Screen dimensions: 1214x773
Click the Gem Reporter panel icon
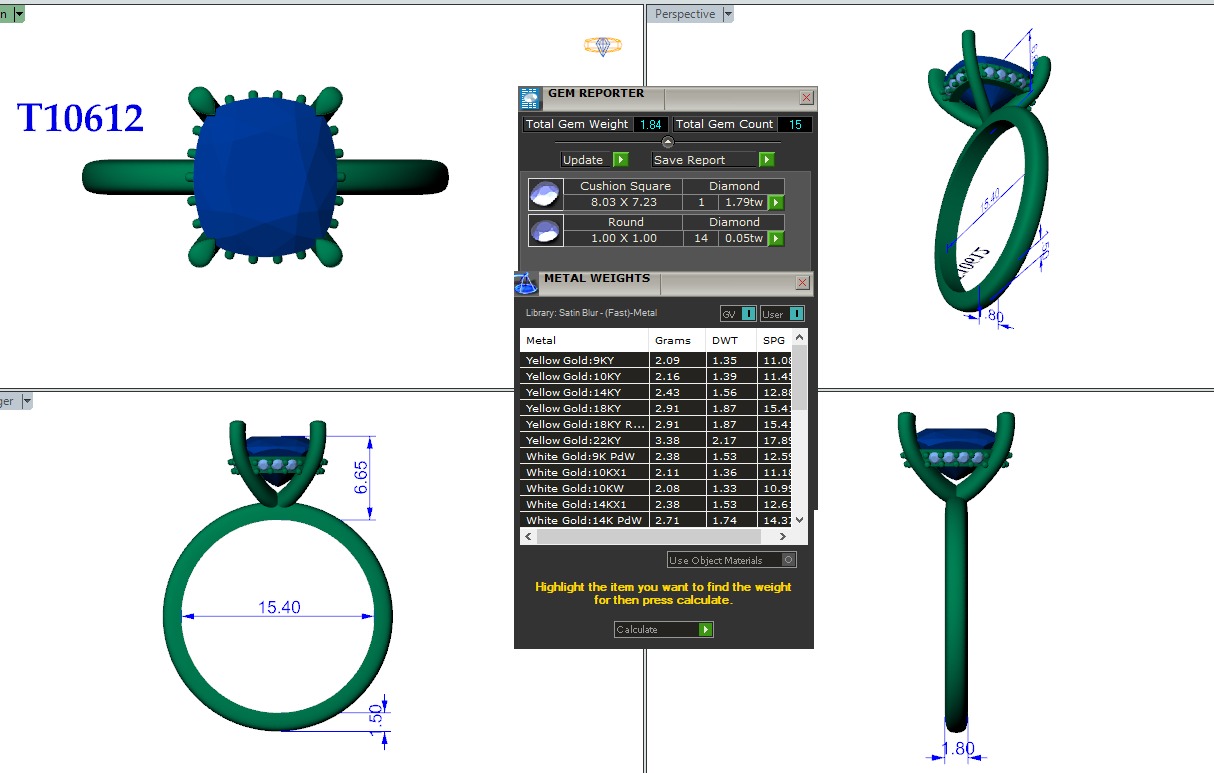tap(530, 98)
